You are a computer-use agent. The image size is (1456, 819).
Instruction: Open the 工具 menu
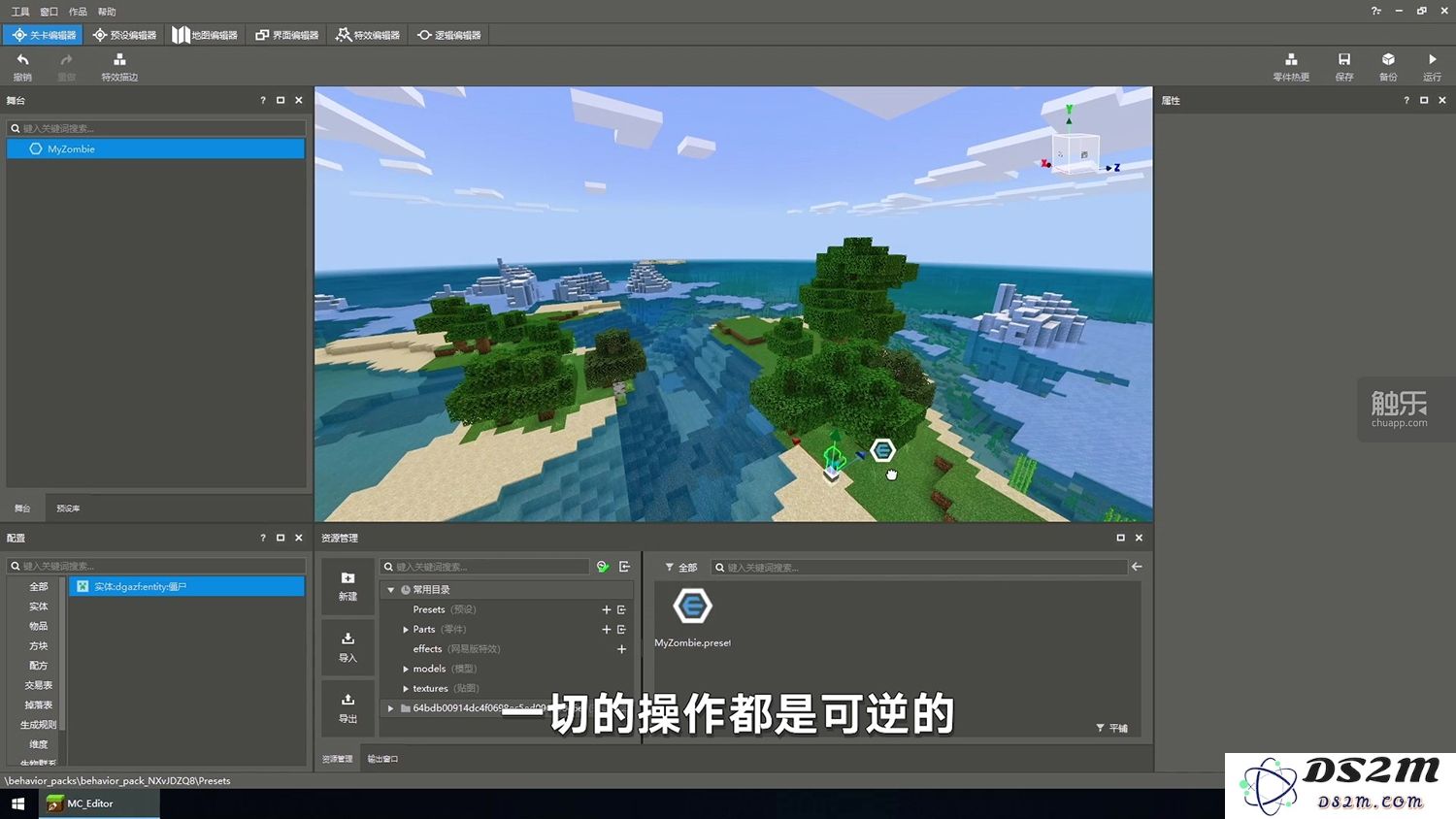pos(20,12)
